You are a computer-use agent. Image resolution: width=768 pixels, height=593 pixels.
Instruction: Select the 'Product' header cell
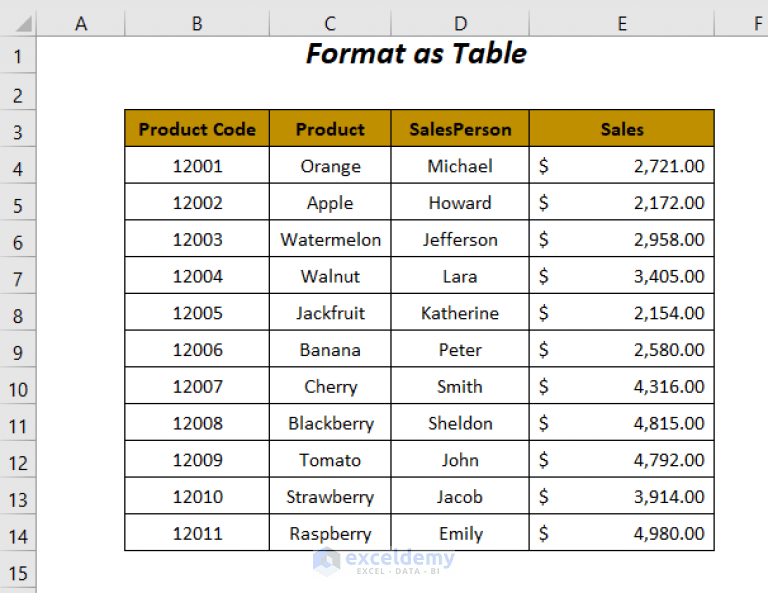330,128
